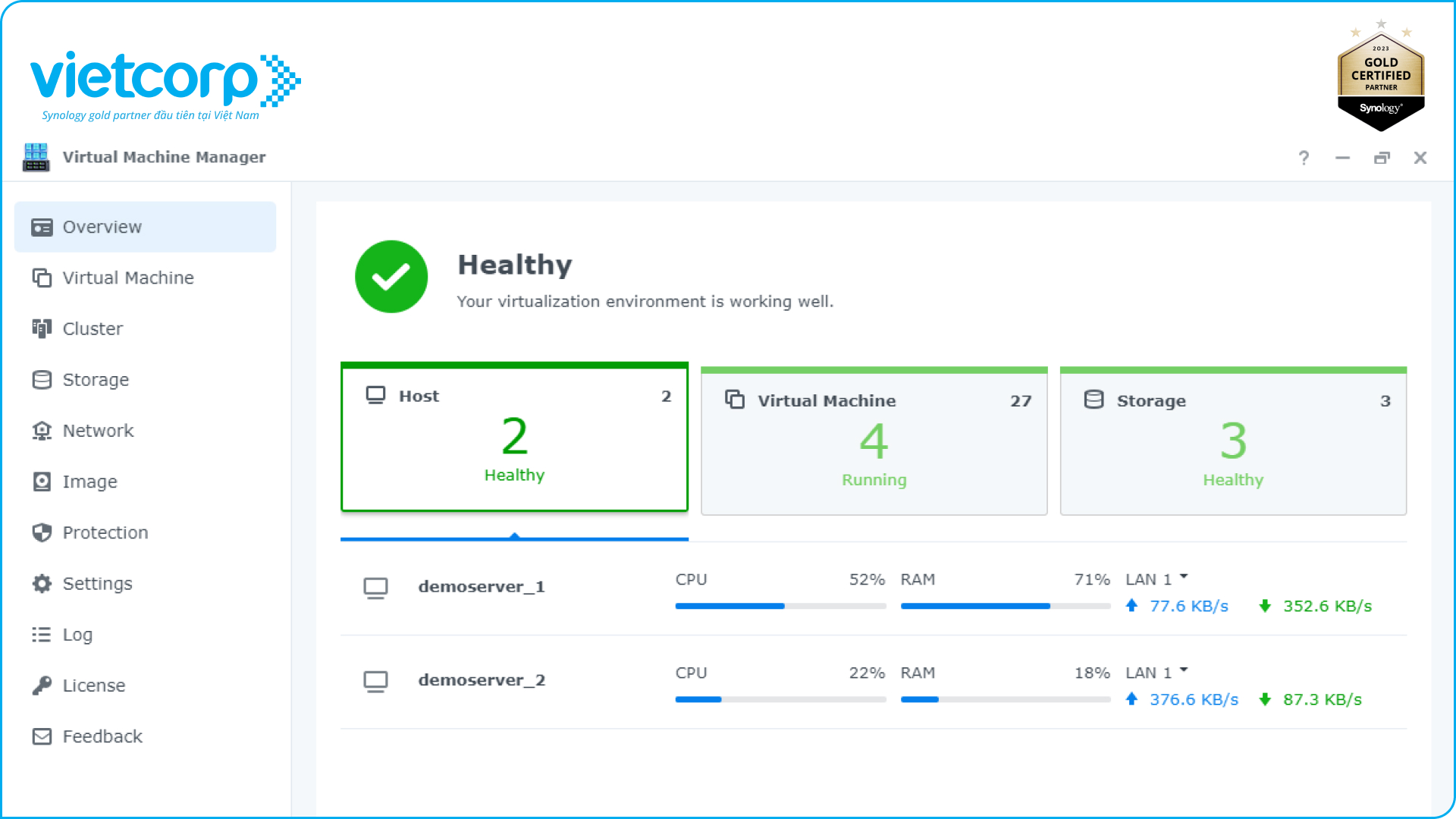Screen dimensions: 1456x819
Task: Click the Protection shield icon
Action: (42, 532)
